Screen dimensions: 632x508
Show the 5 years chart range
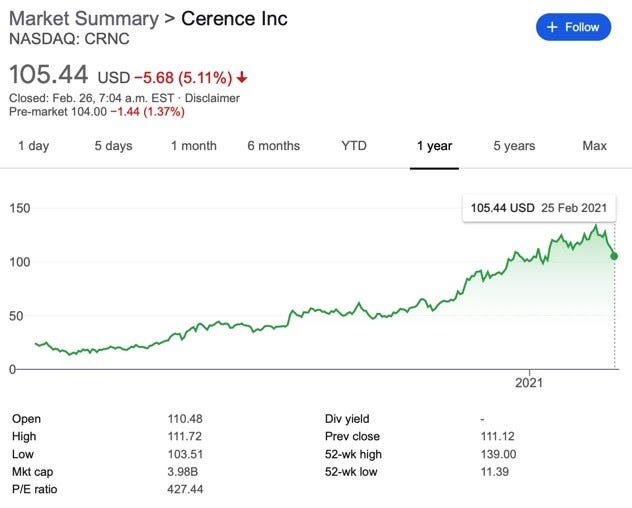click(514, 146)
